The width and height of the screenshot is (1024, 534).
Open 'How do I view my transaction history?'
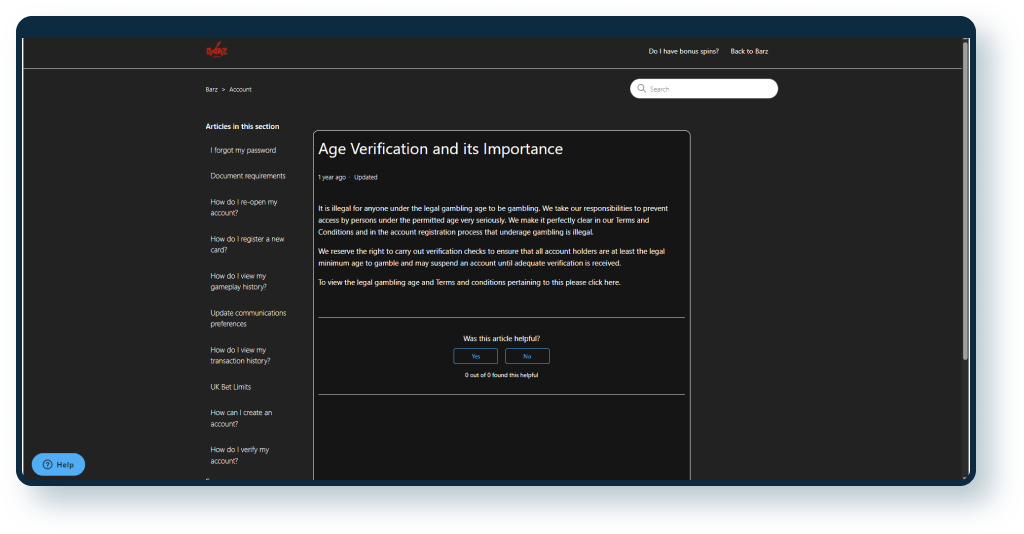click(x=240, y=355)
